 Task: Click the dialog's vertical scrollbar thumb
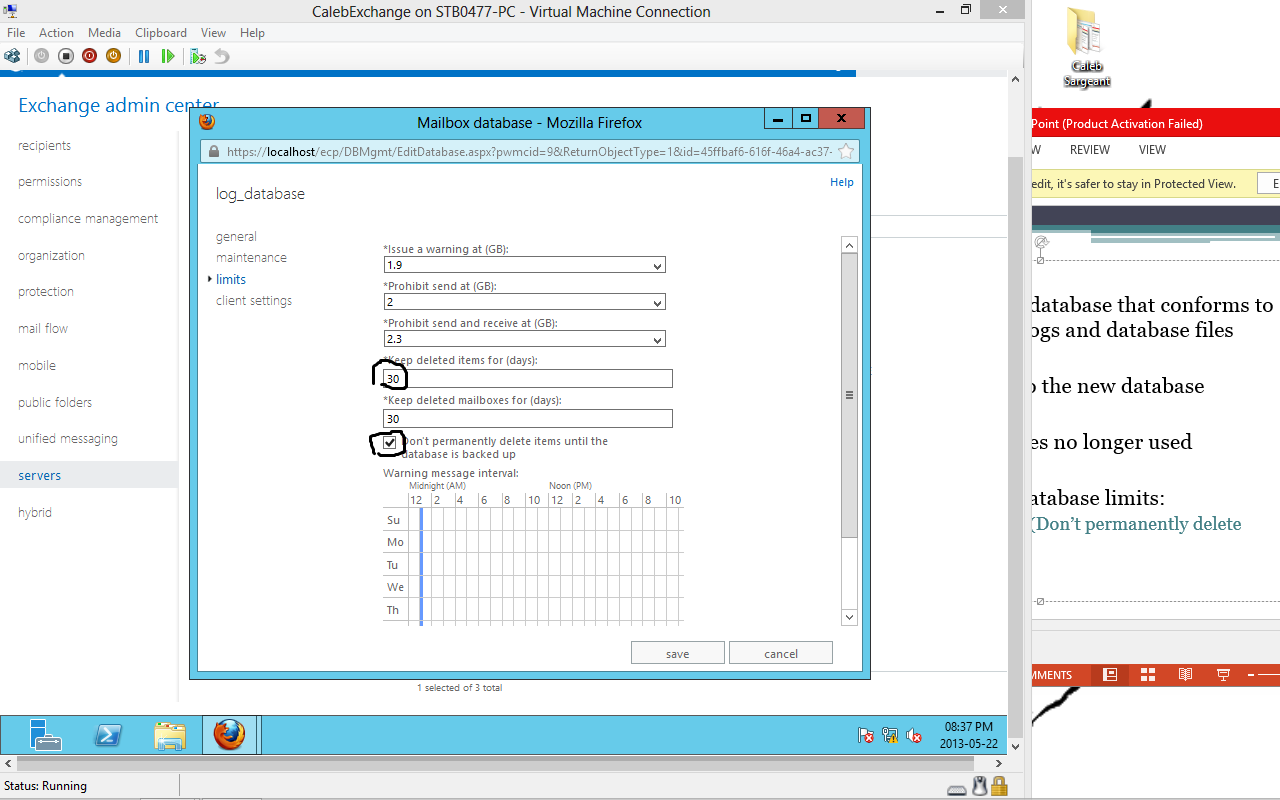tap(850, 395)
